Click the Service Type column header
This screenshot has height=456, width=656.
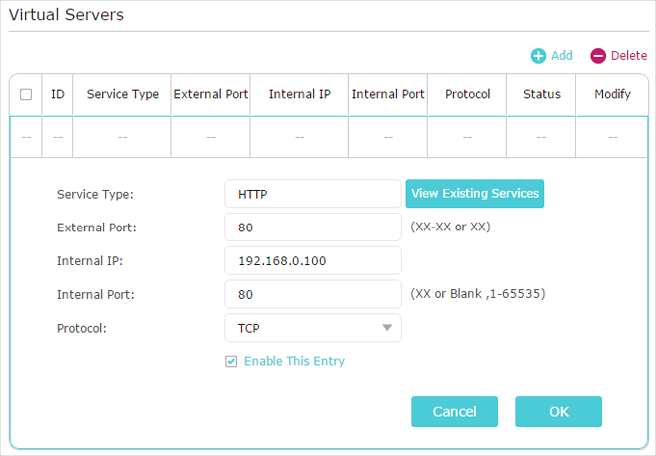[122, 95]
